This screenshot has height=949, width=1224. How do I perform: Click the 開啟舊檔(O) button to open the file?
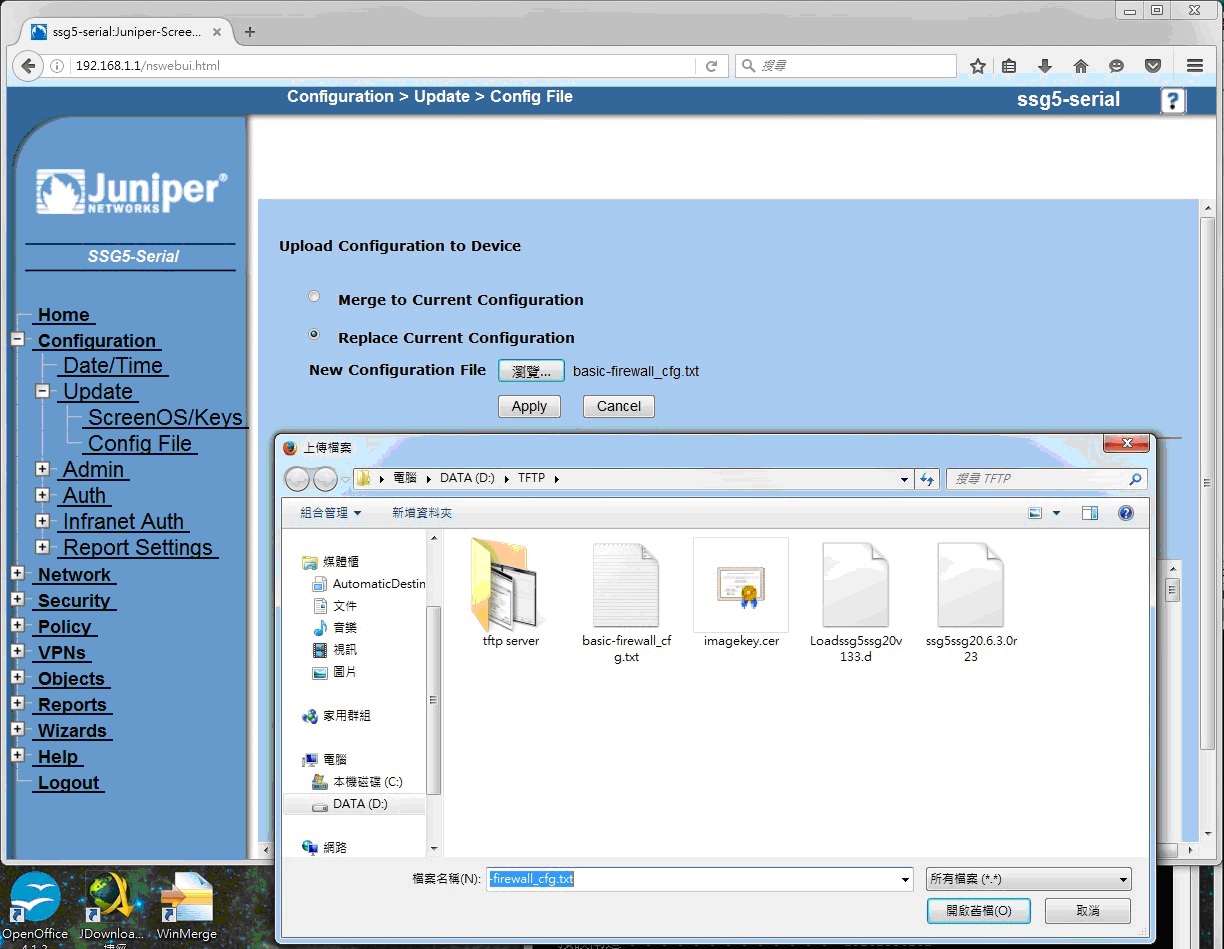pos(977,910)
